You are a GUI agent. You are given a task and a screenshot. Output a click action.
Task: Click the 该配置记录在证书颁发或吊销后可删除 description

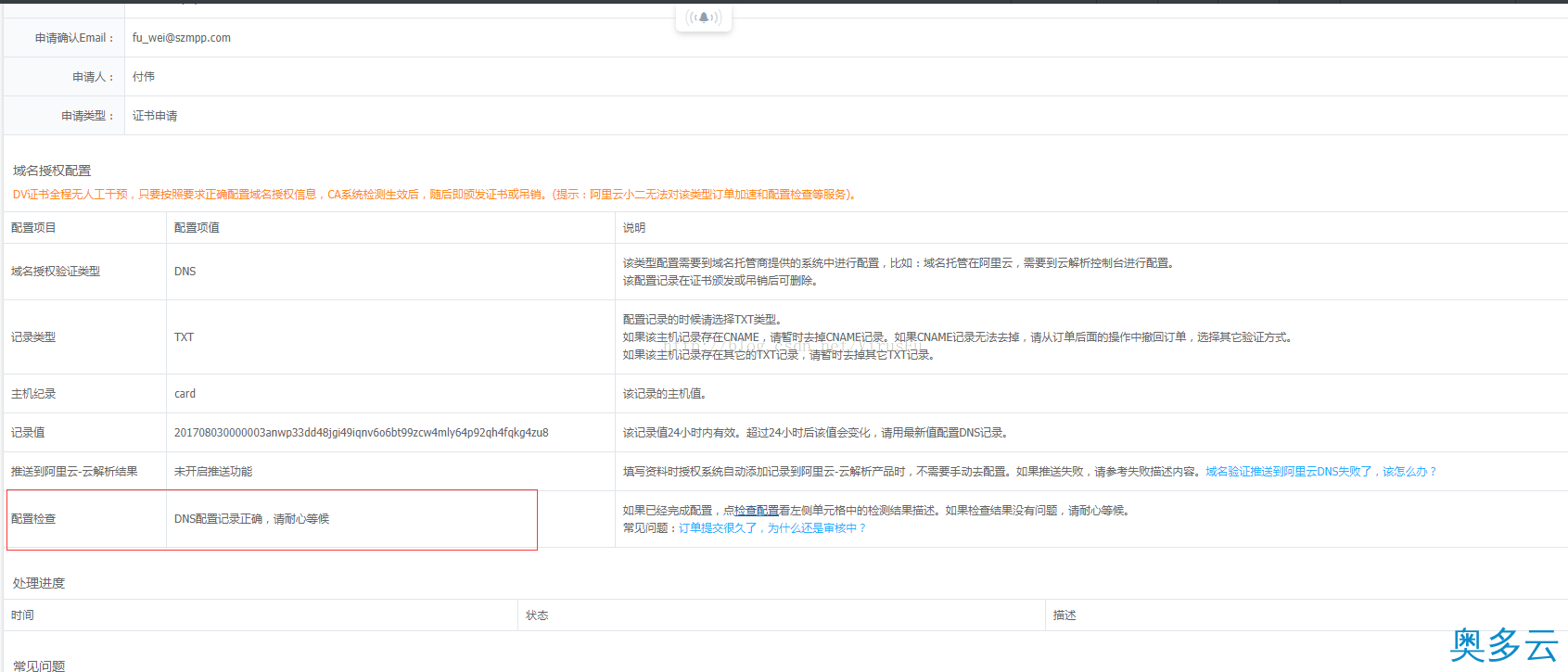[721, 281]
